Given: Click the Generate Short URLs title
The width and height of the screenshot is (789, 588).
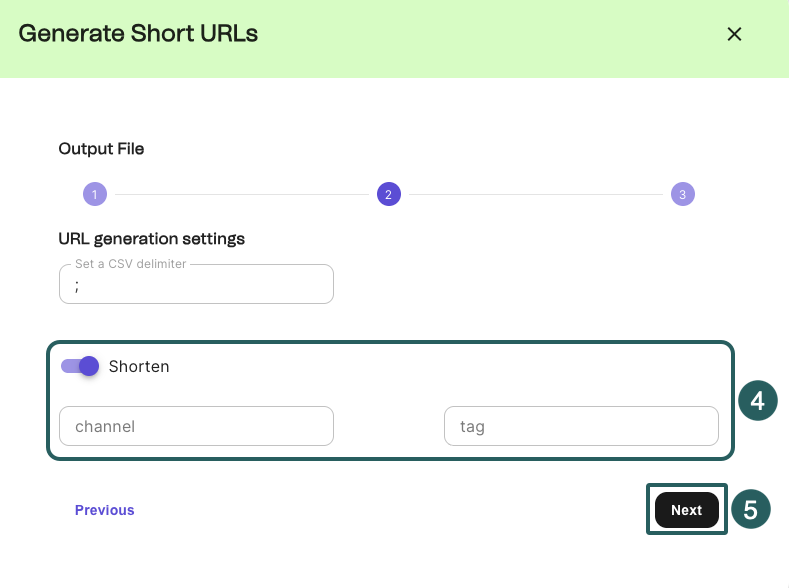Looking at the screenshot, I should (x=138, y=33).
